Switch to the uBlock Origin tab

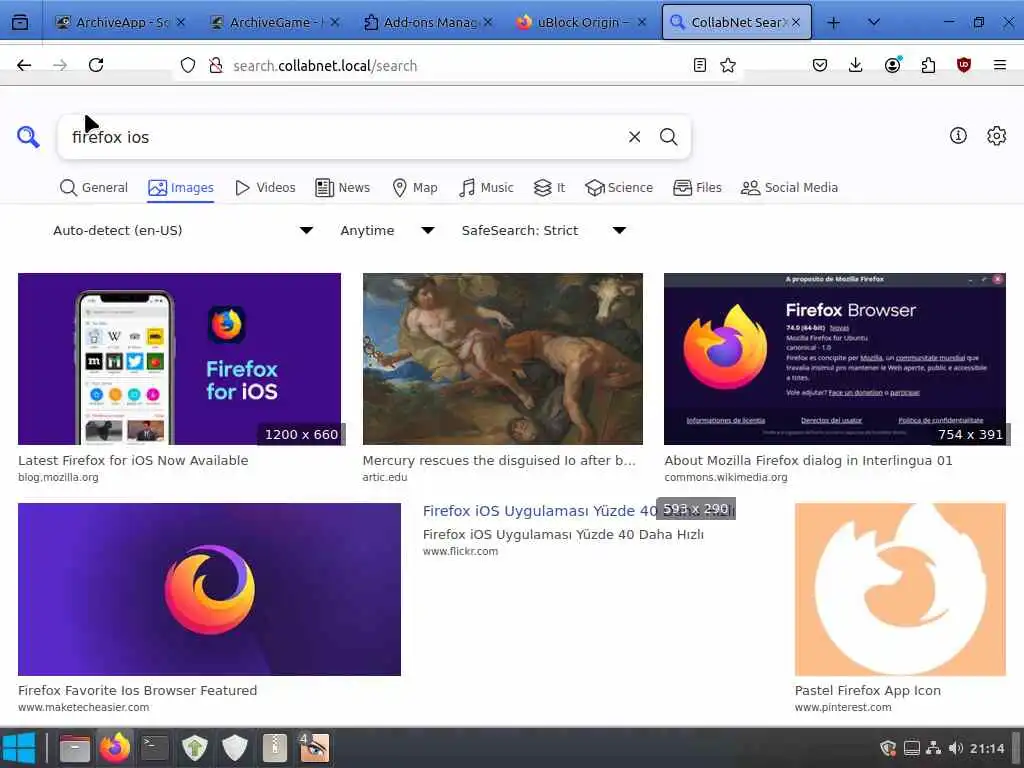pos(581,23)
